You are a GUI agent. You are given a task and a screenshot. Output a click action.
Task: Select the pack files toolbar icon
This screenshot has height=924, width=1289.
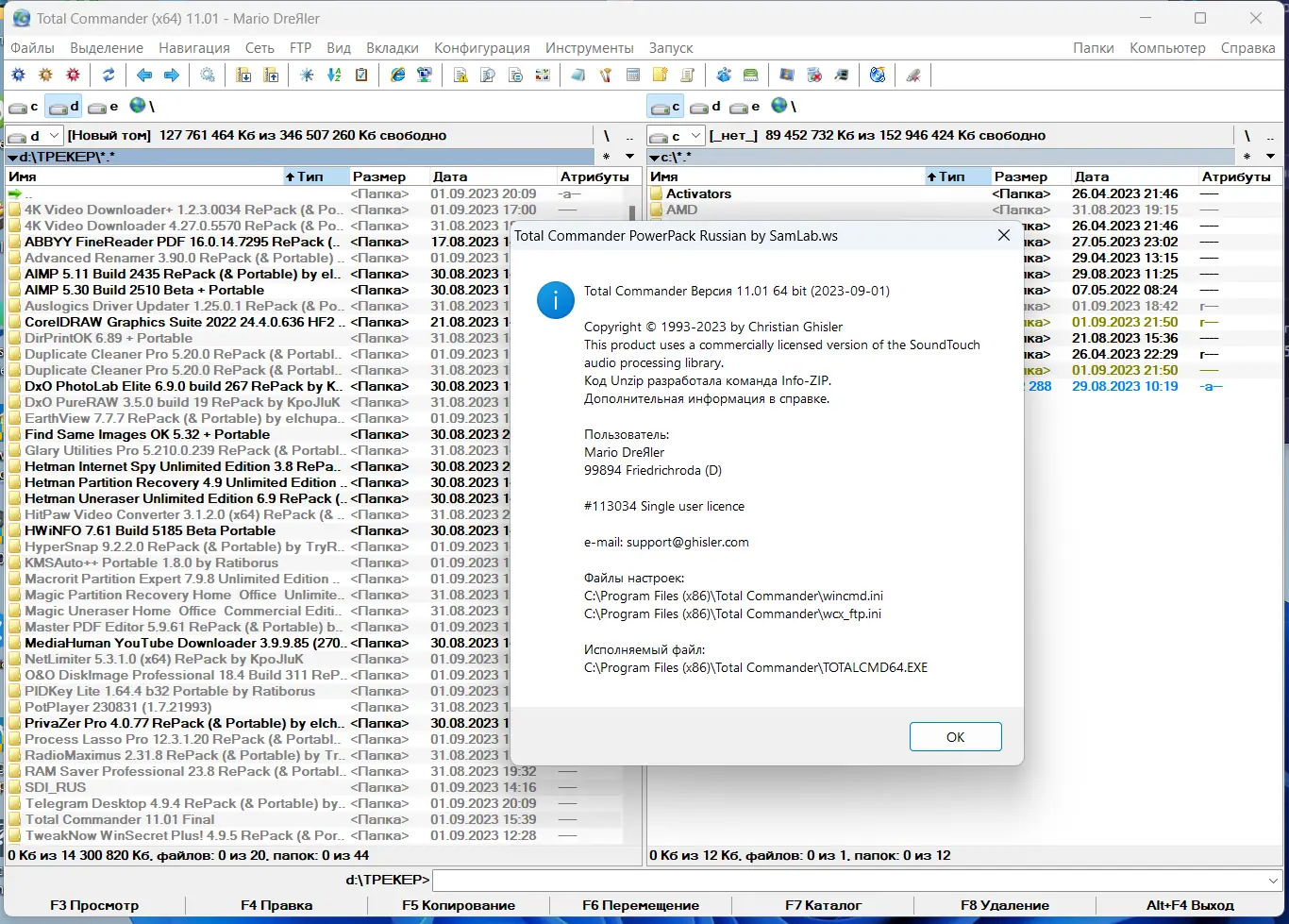tap(243, 75)
